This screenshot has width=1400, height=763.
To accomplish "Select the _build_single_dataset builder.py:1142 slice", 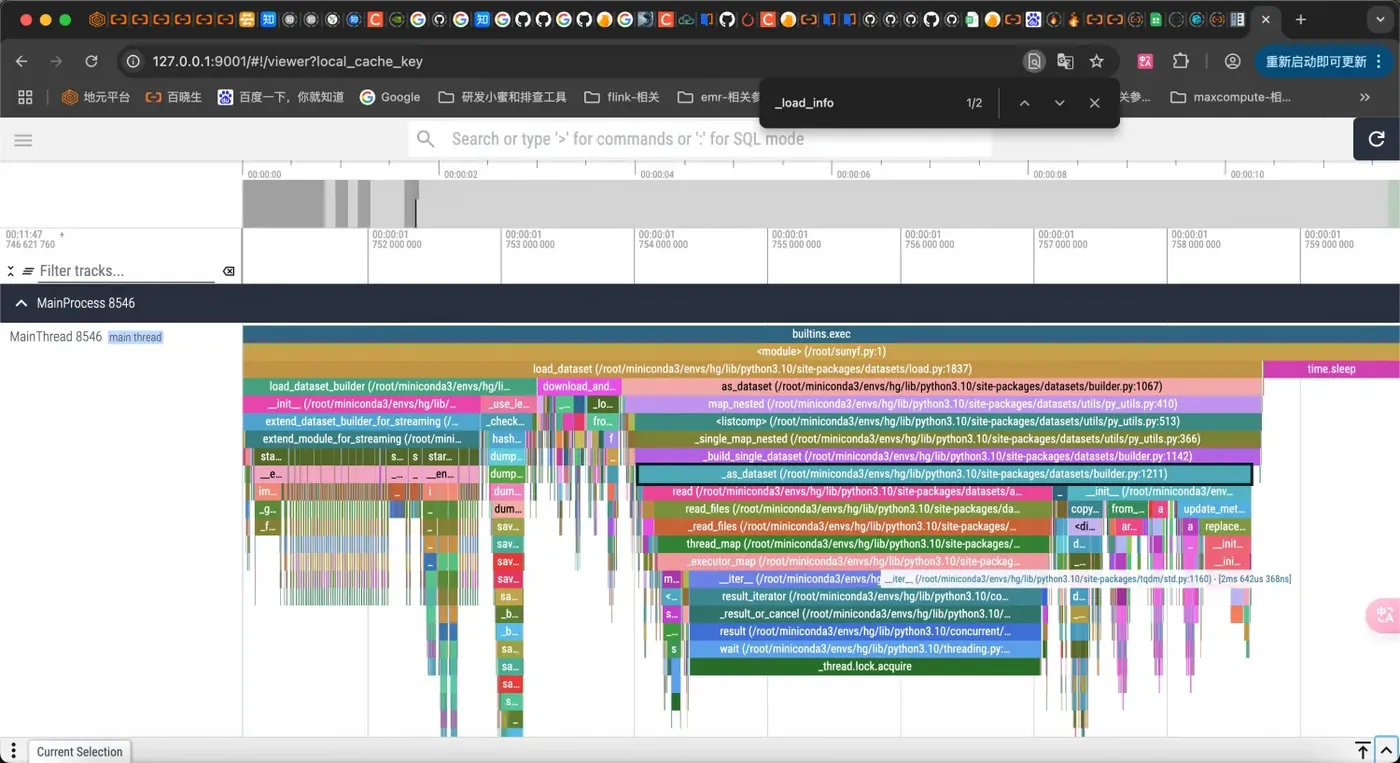I will (947, 456).
